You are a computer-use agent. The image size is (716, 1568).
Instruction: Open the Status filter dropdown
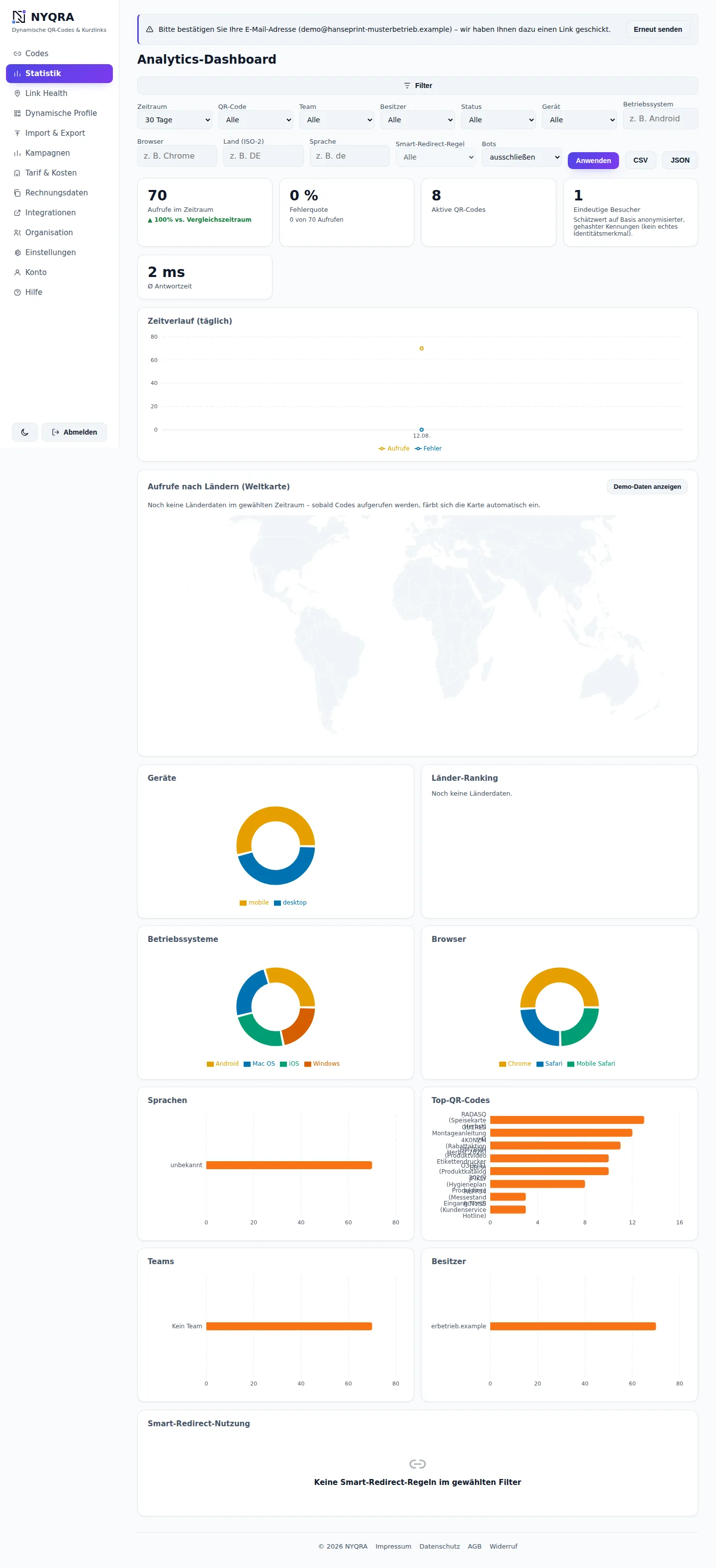[x=499, y=120]
